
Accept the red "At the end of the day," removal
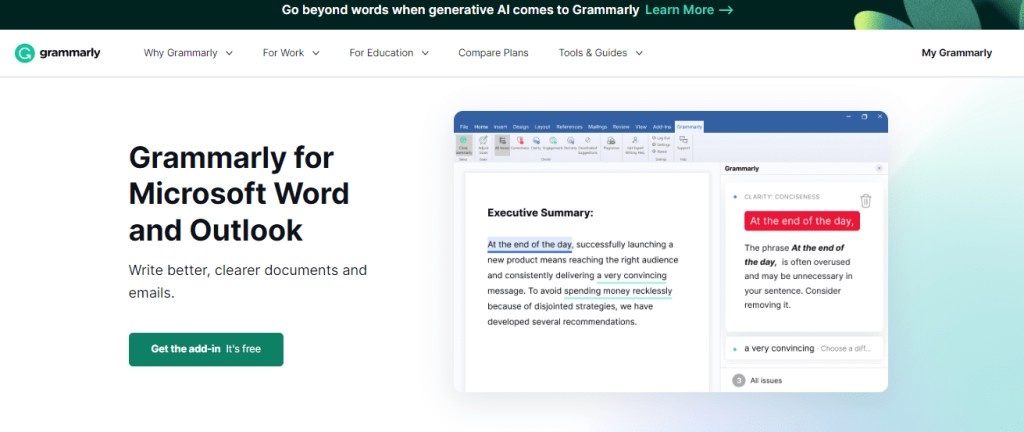pyautogui.click(x=801, y=221)
